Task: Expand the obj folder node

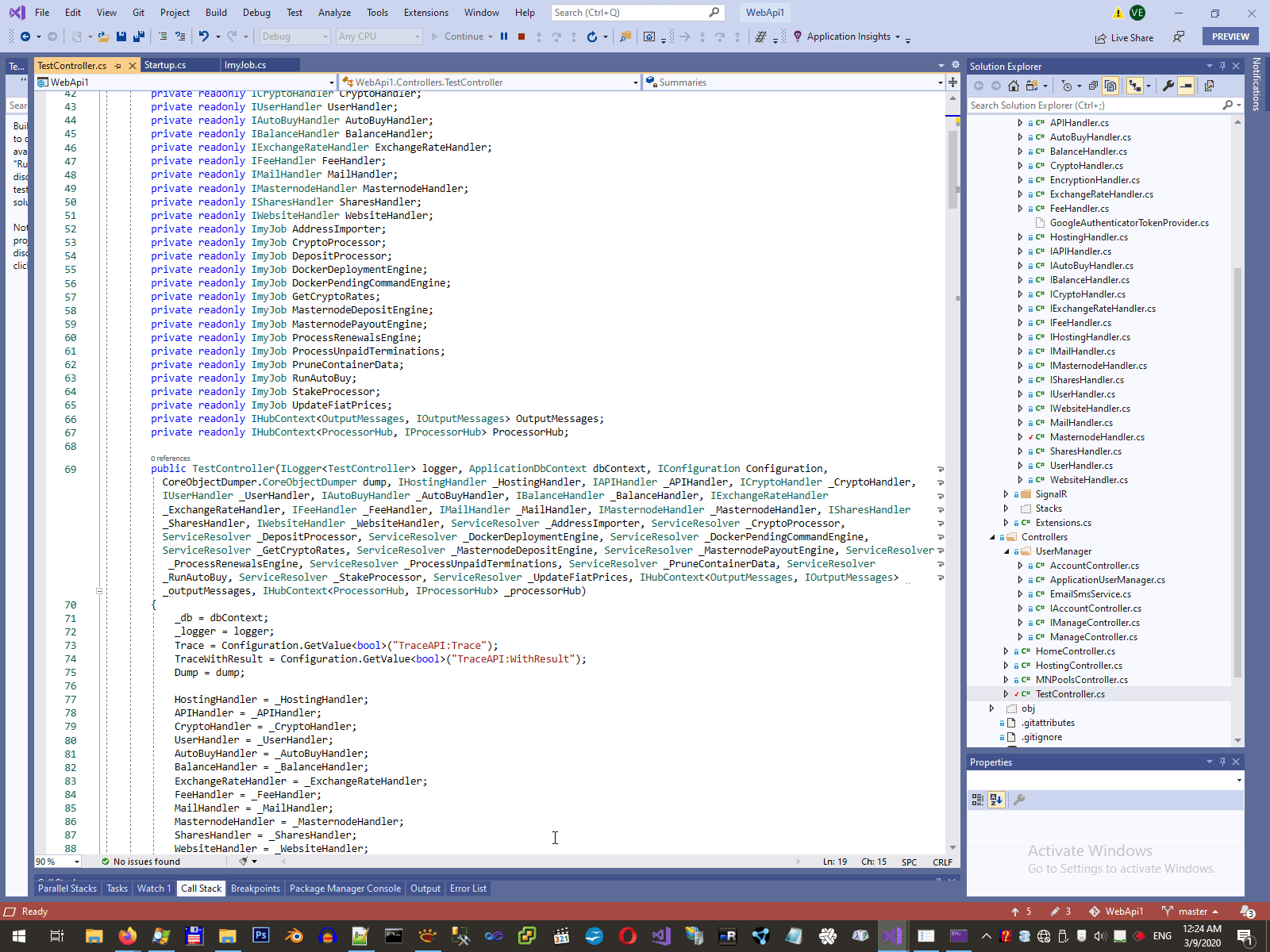Action: [x=991, y=708]
